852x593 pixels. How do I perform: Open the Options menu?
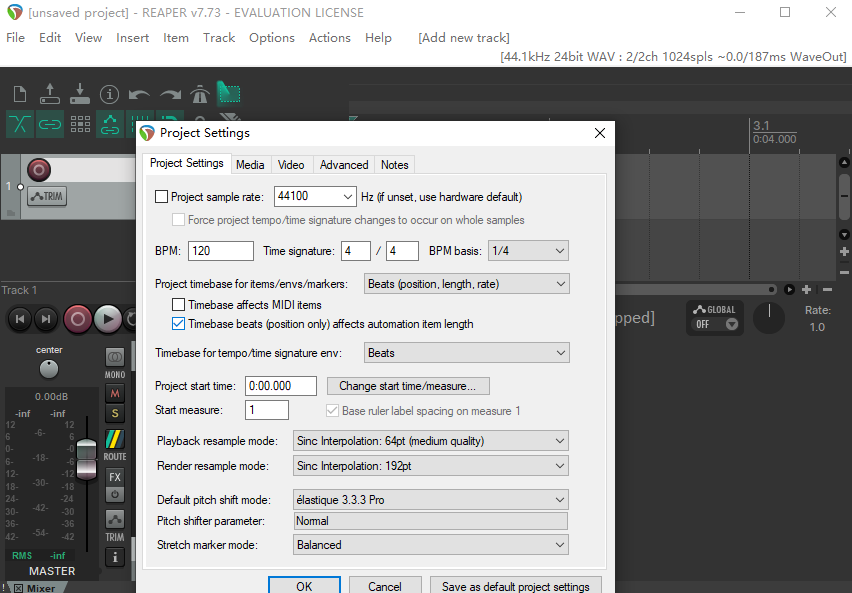coord(272,38)
